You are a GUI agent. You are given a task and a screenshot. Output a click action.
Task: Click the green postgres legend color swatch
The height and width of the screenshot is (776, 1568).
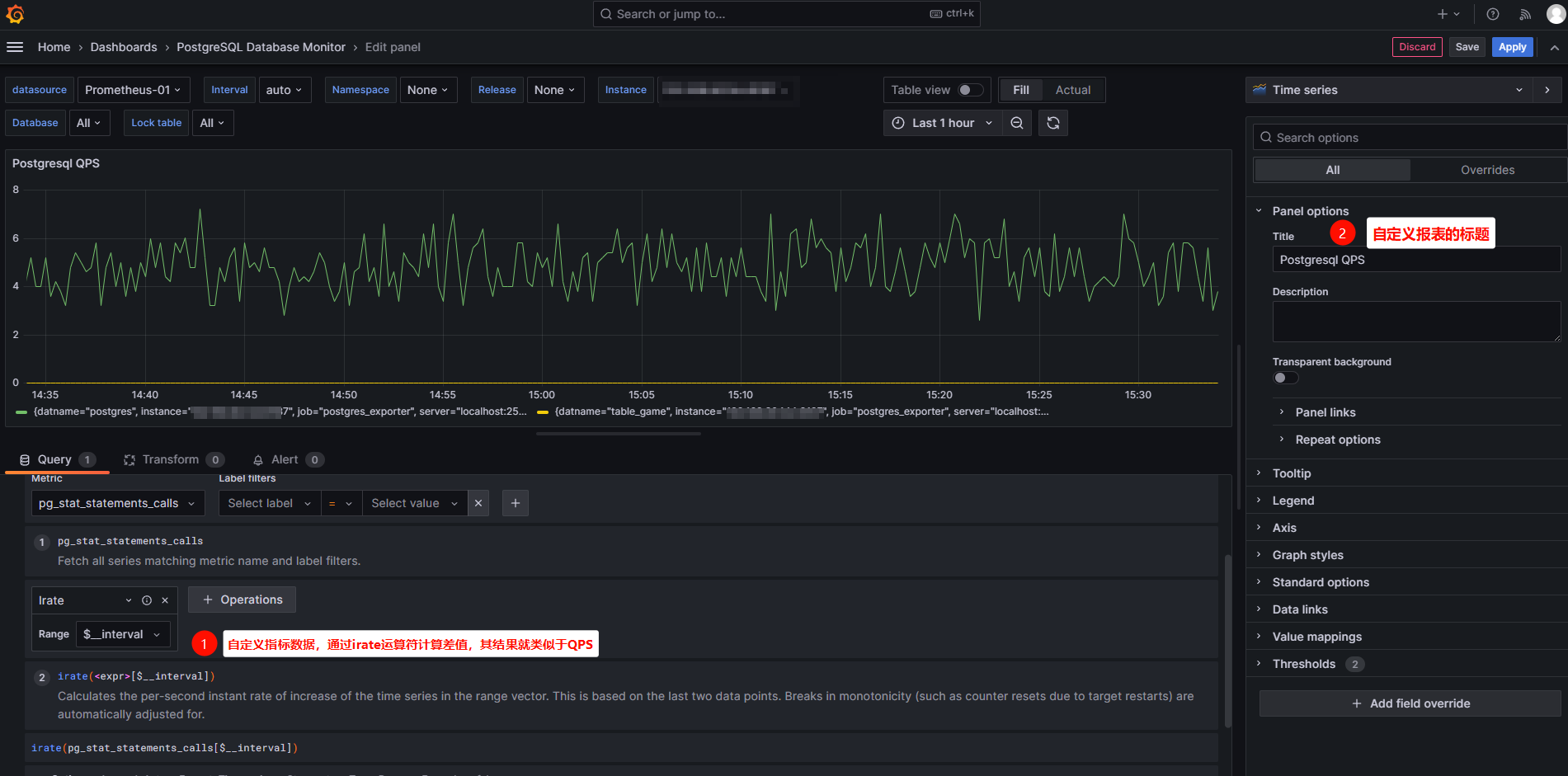click(x=21, y=412)
